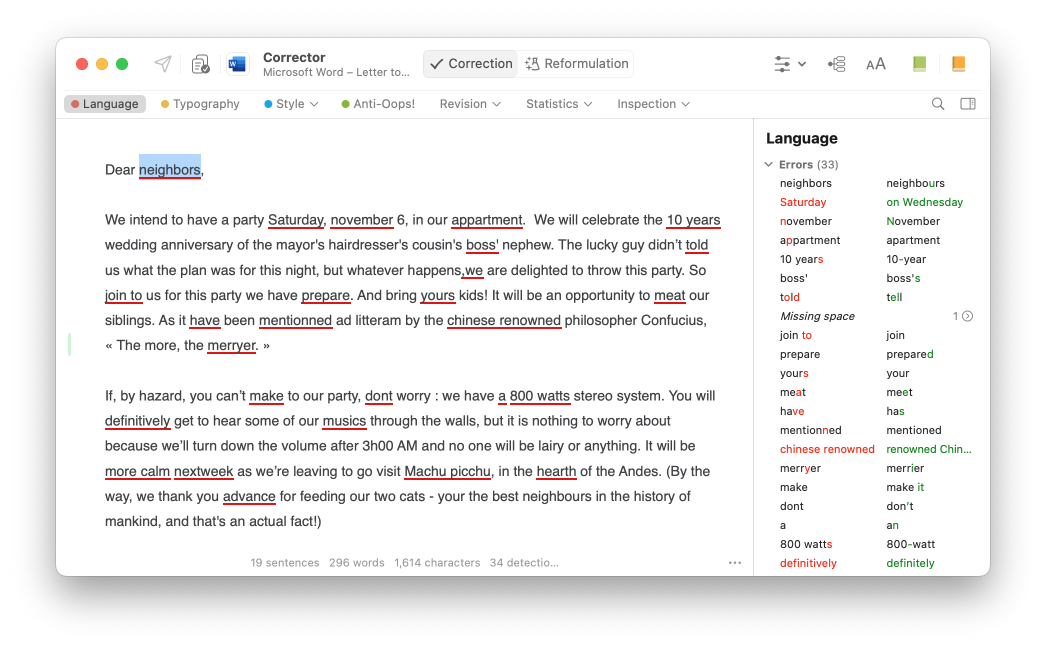Expand the Missing space entry arrow
The image size is (1046, 650).
click(967, 316)
